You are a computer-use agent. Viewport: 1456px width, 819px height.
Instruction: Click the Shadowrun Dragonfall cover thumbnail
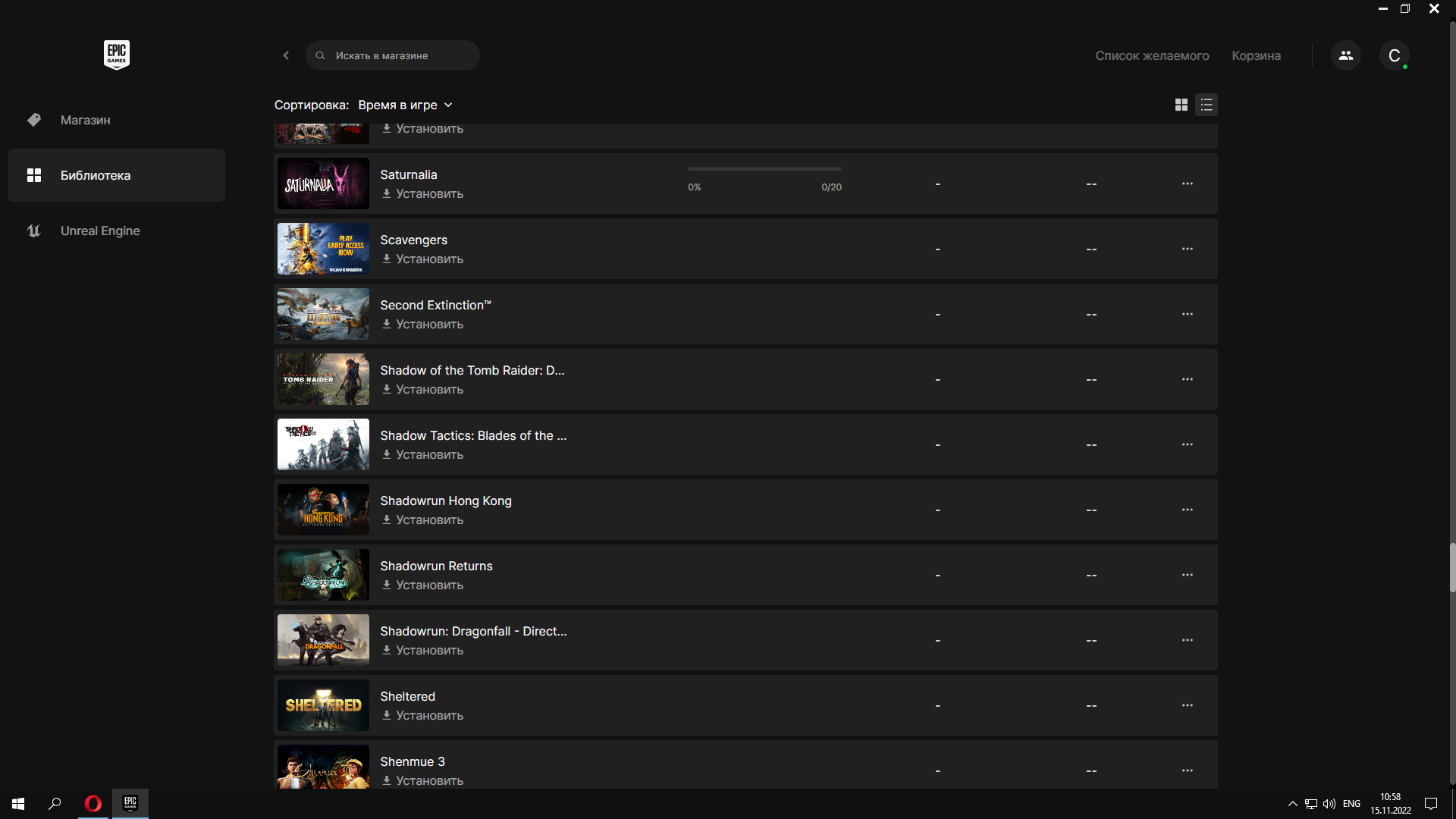323,640
